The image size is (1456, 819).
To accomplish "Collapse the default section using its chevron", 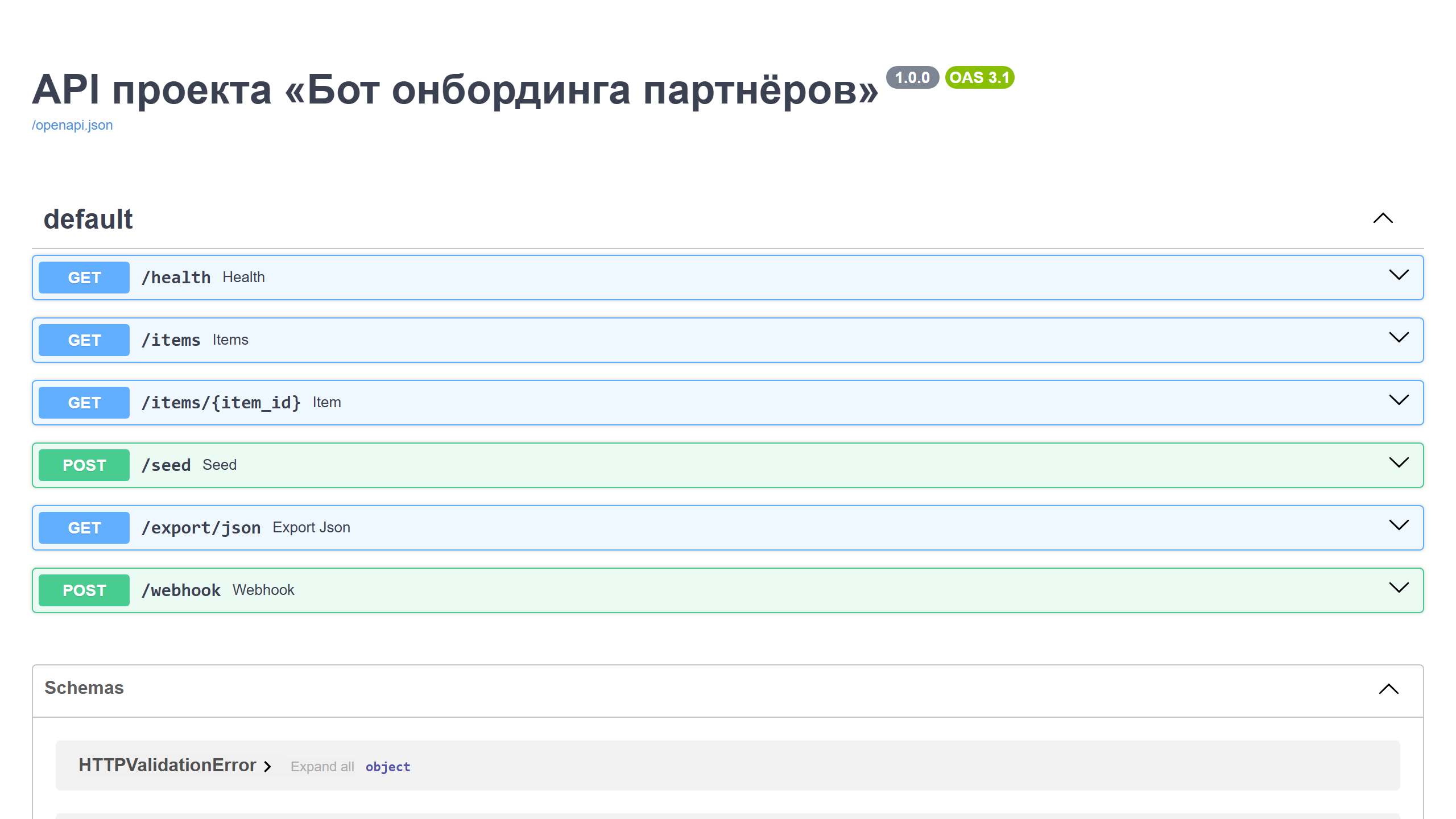I will 1383,219.
